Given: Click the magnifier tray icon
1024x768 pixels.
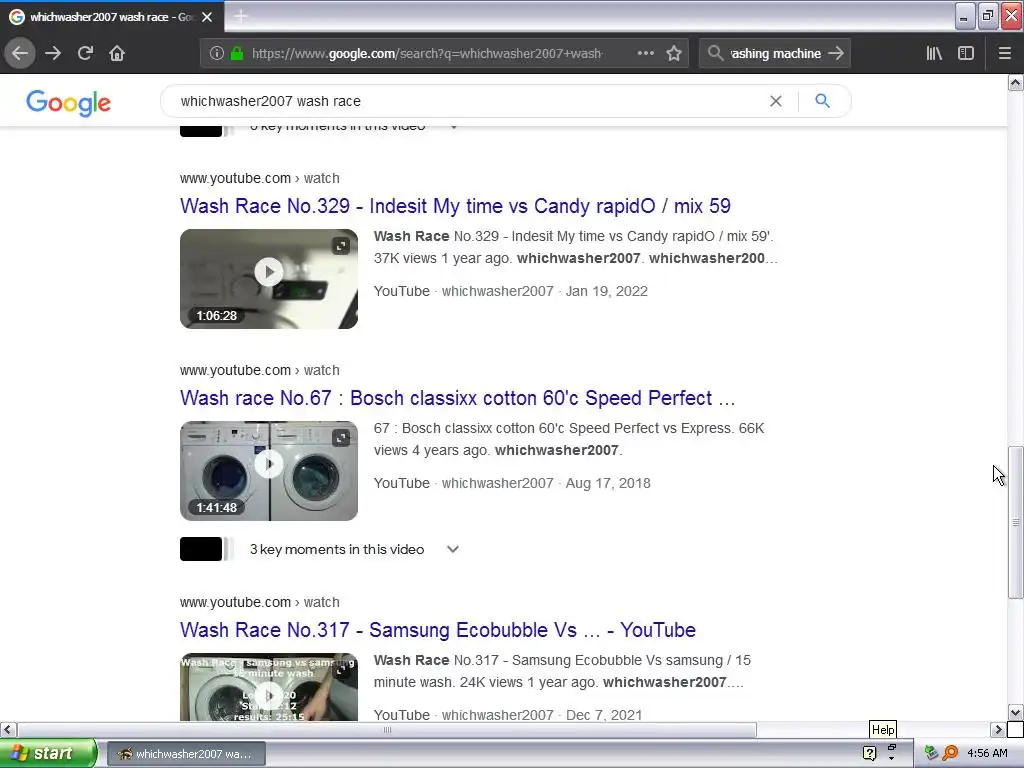Looking at the screenshot, I should (x=950, y=753).
